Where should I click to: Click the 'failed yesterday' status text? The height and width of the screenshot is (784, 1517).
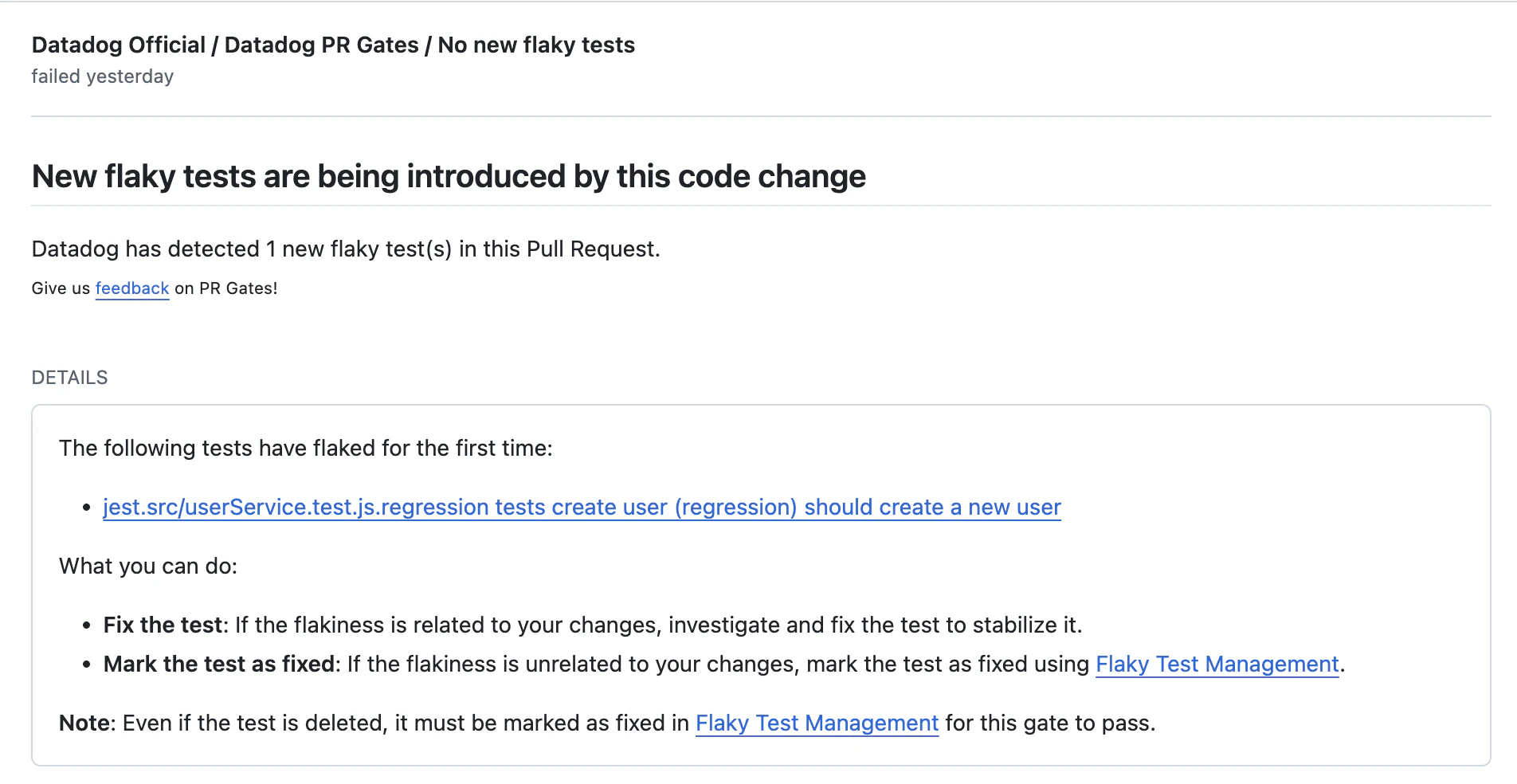point(102,76)
